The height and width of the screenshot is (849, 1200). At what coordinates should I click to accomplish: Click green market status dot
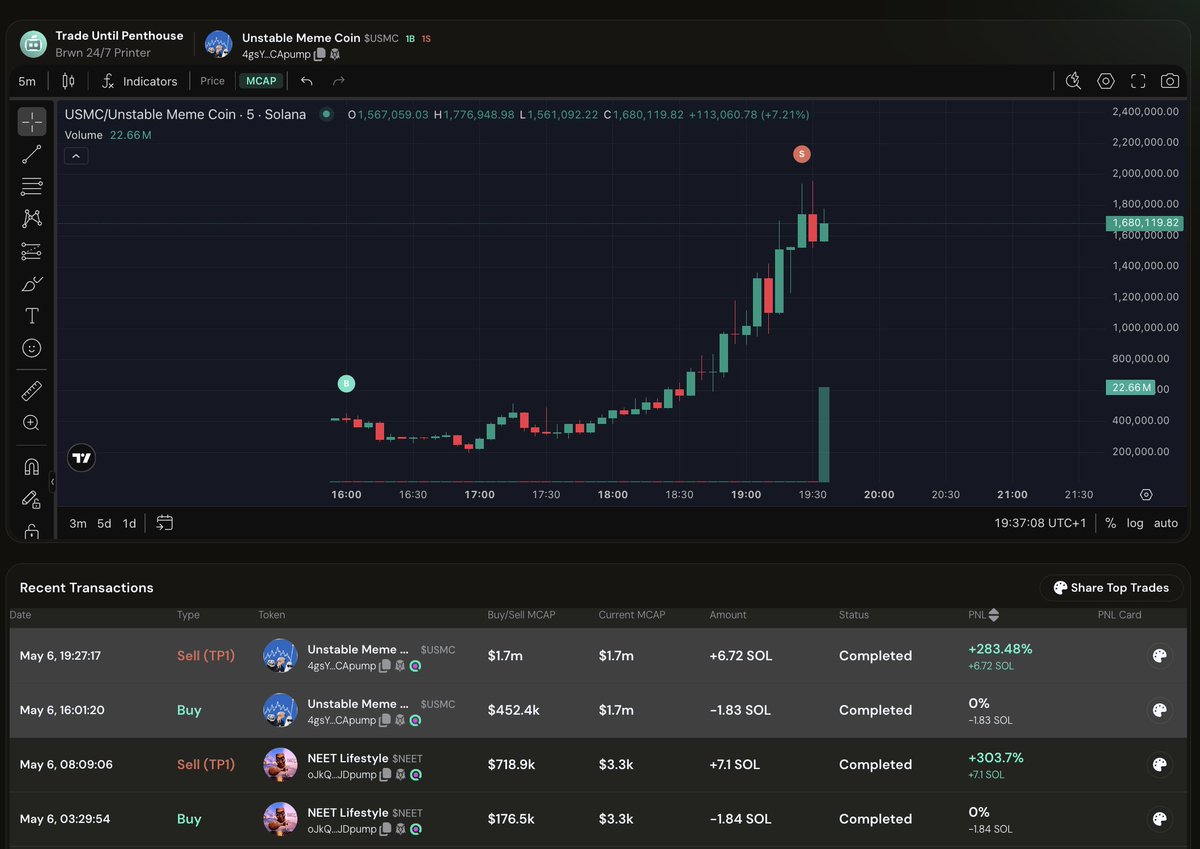coord(326,114)
